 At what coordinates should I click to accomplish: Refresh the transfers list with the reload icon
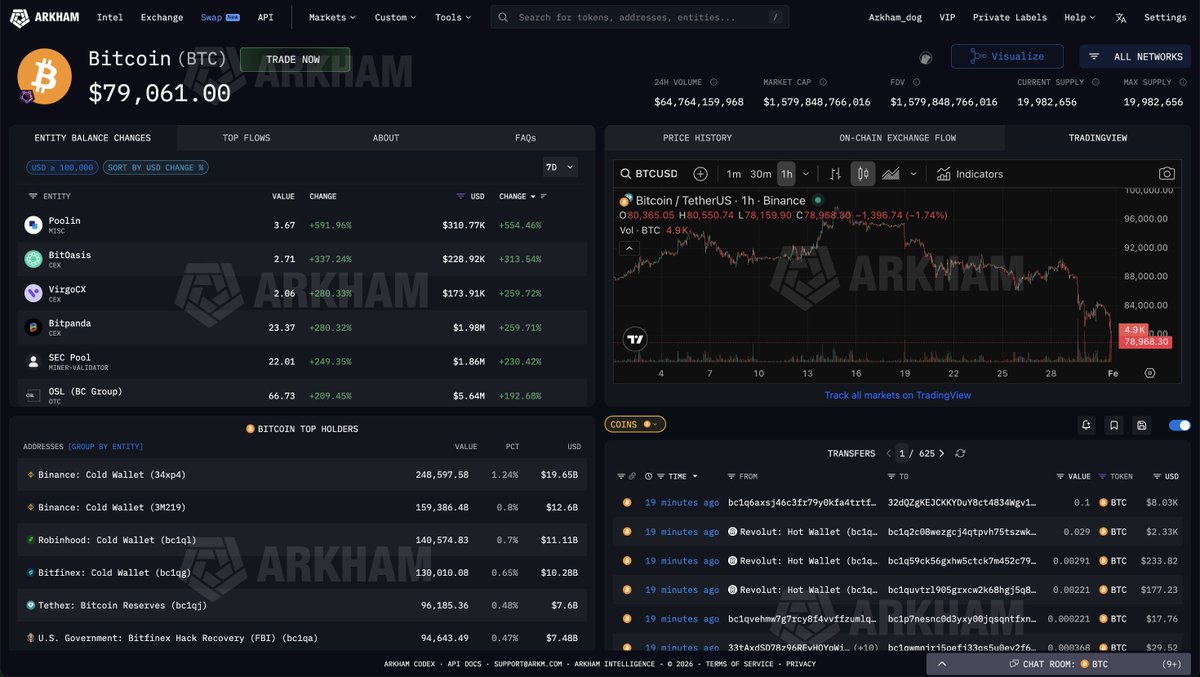[960, 453]
